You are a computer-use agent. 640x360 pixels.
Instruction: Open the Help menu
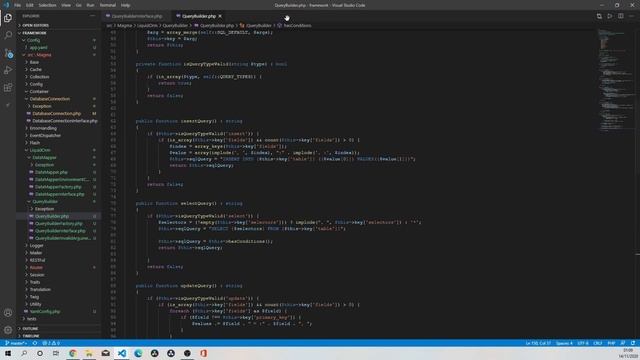(x=125, y=5)
